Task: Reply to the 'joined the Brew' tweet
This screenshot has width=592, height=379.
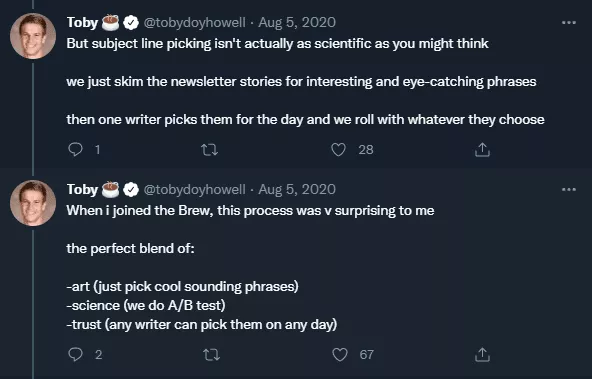Action: coord(75,354)
